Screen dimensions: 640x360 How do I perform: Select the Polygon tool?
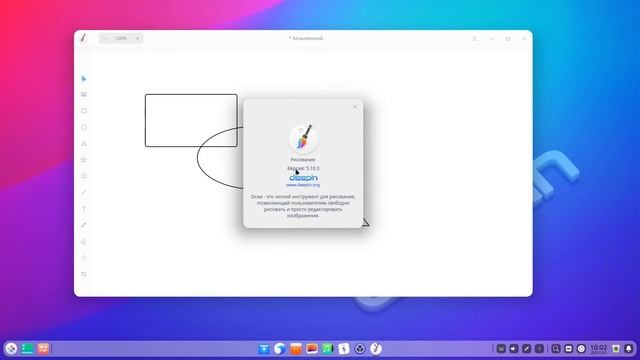[84, 176]
